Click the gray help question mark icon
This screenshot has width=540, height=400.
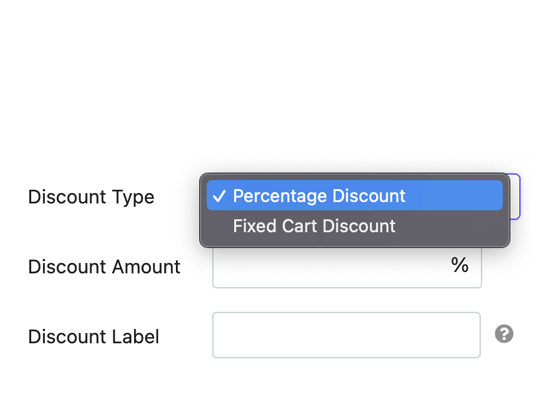[x=504, y=334]
